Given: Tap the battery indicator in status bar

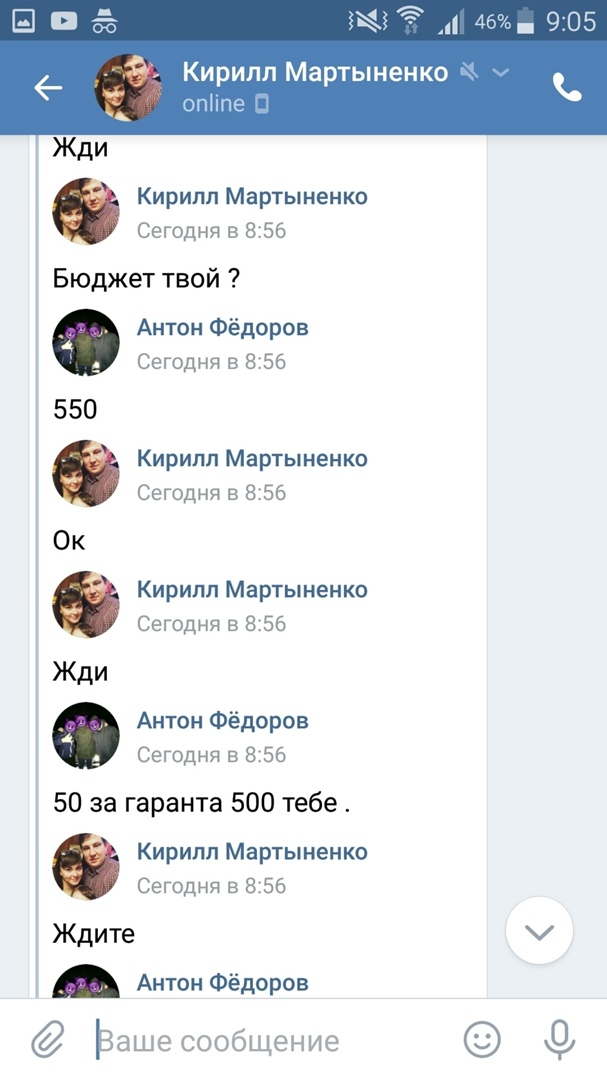Looking at the screenshot, I should pyautogui.click(x=526, y=21).
